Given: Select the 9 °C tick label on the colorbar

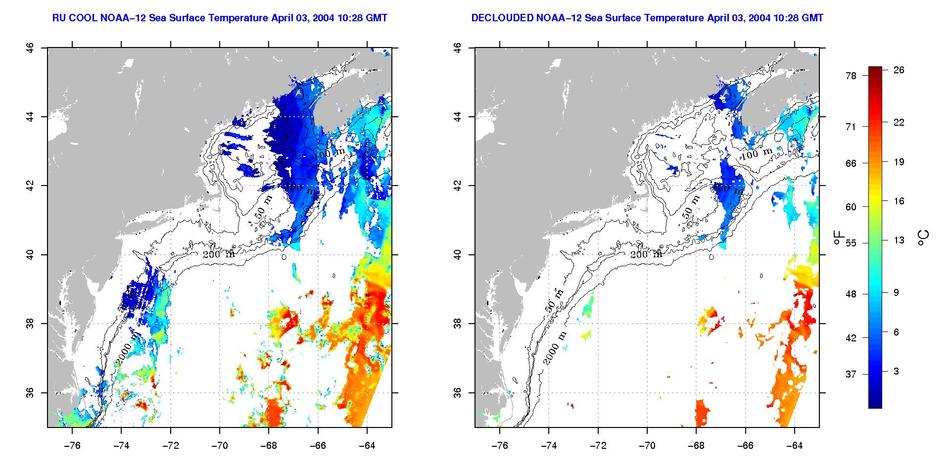Looking at the screenshot, I should tap(896, 293).
